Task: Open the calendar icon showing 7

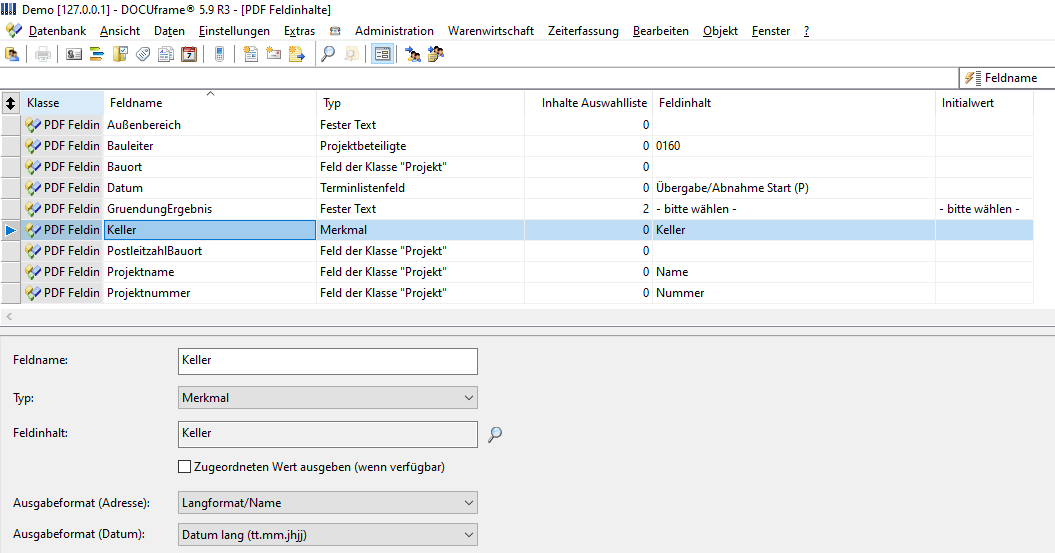Action: click(189, 54)
